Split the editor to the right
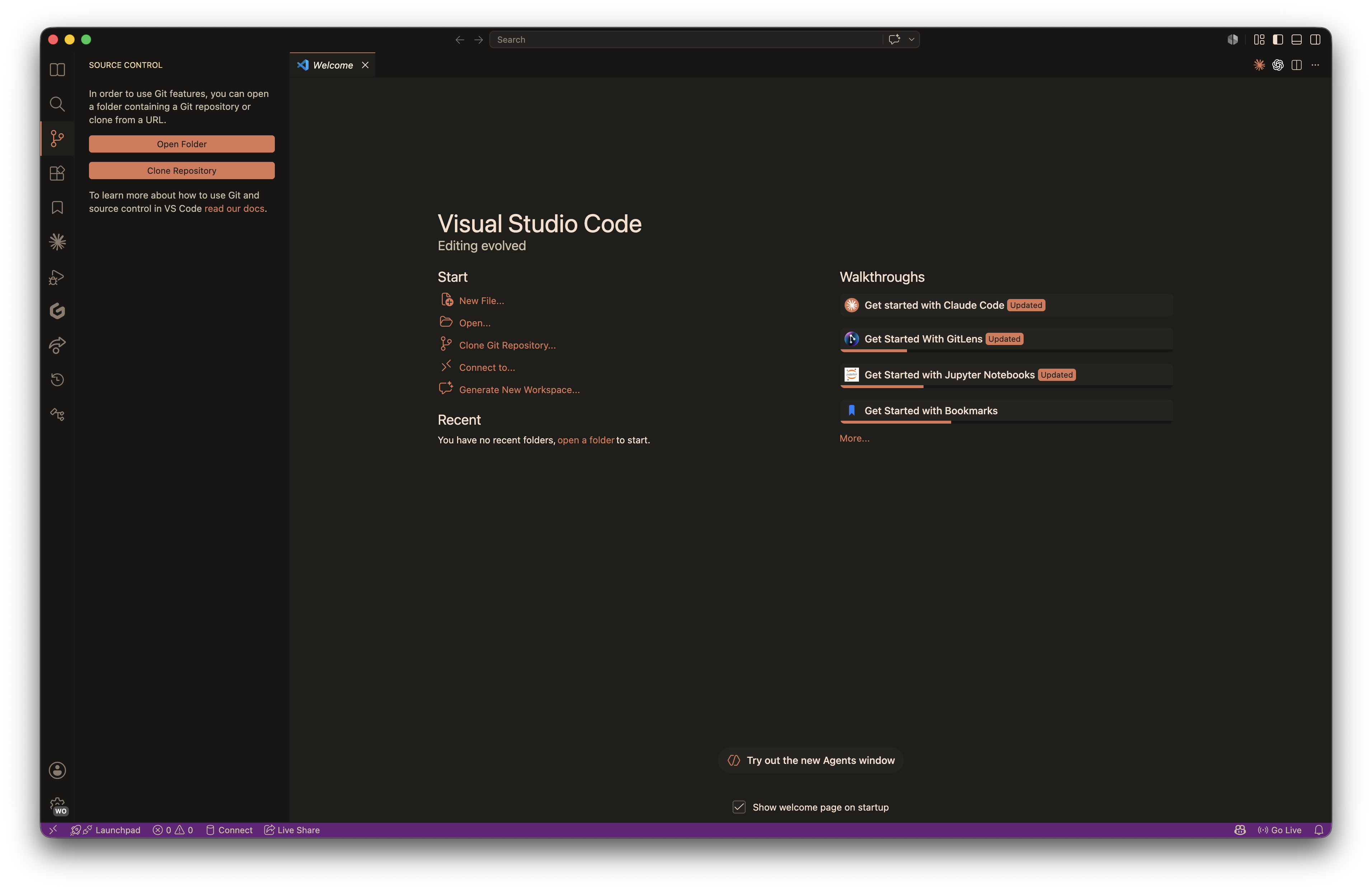The height and width of the screenshot is (891, 1372). (x=1297, y=65)
